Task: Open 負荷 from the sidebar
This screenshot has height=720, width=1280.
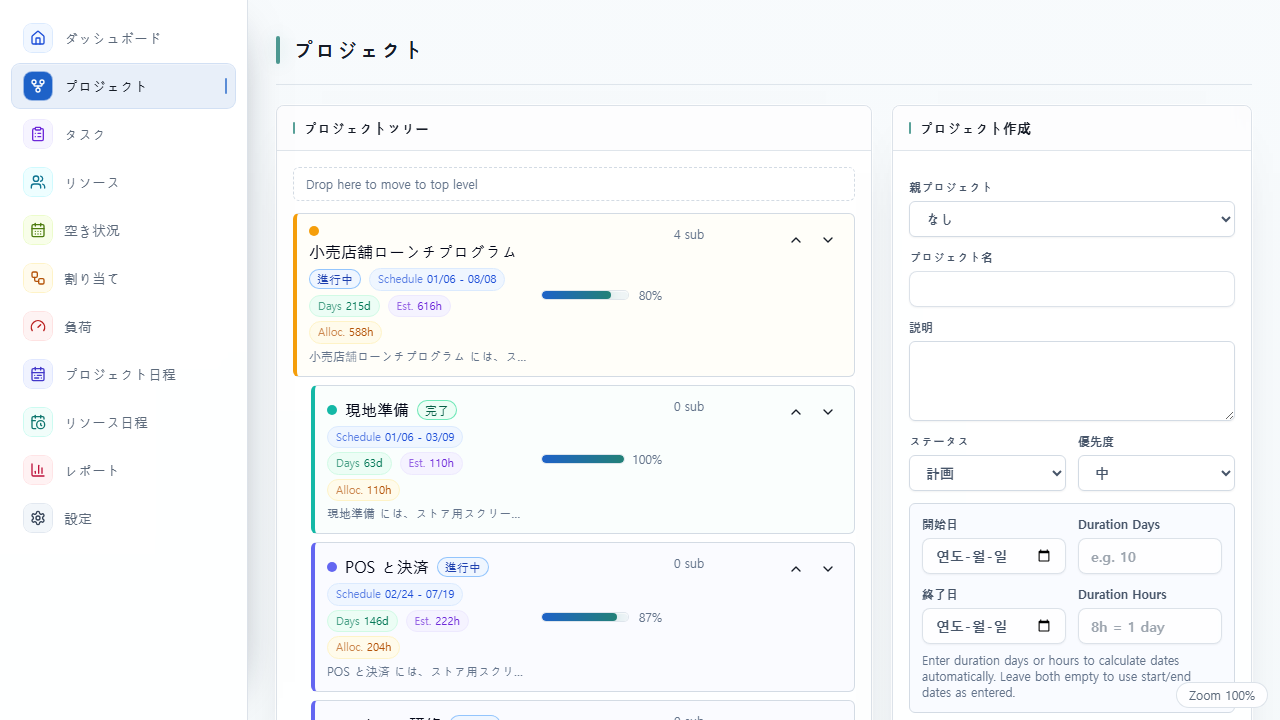Action: 124,326
